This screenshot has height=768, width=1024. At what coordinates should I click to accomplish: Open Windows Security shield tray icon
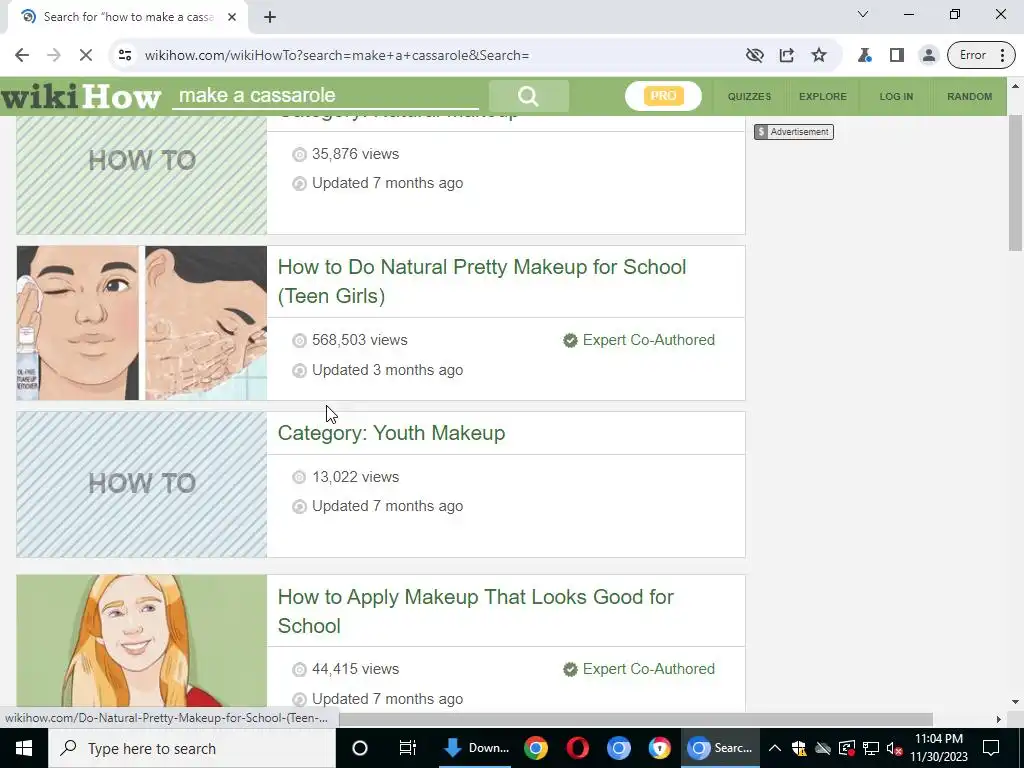[x=799, y=748]
